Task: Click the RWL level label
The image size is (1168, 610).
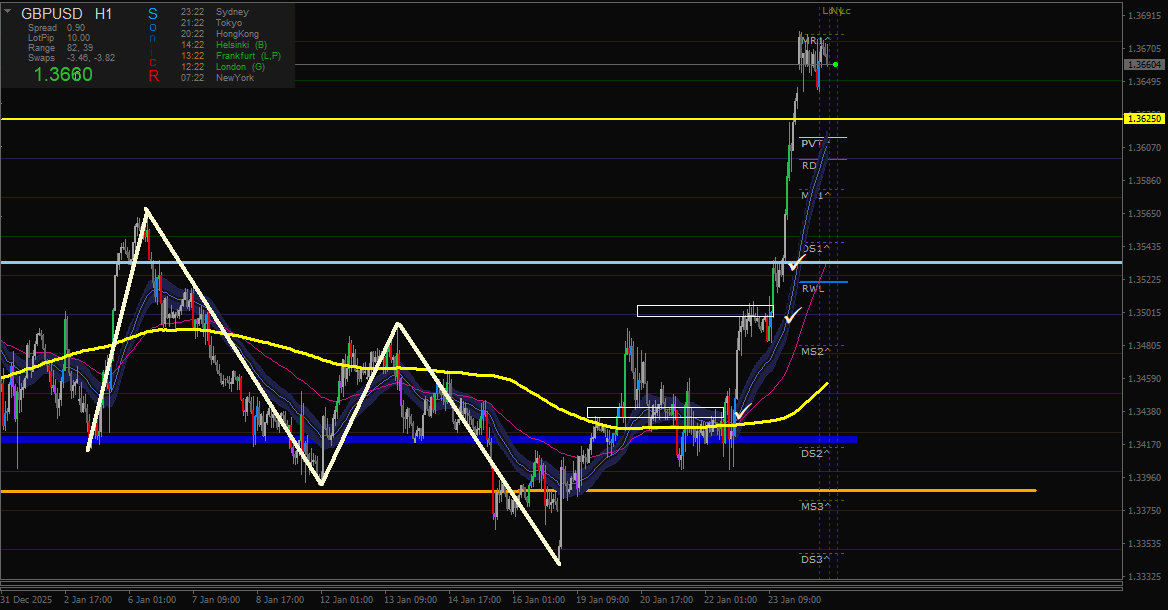Action: pyautogui.click(x=813, y=289)
